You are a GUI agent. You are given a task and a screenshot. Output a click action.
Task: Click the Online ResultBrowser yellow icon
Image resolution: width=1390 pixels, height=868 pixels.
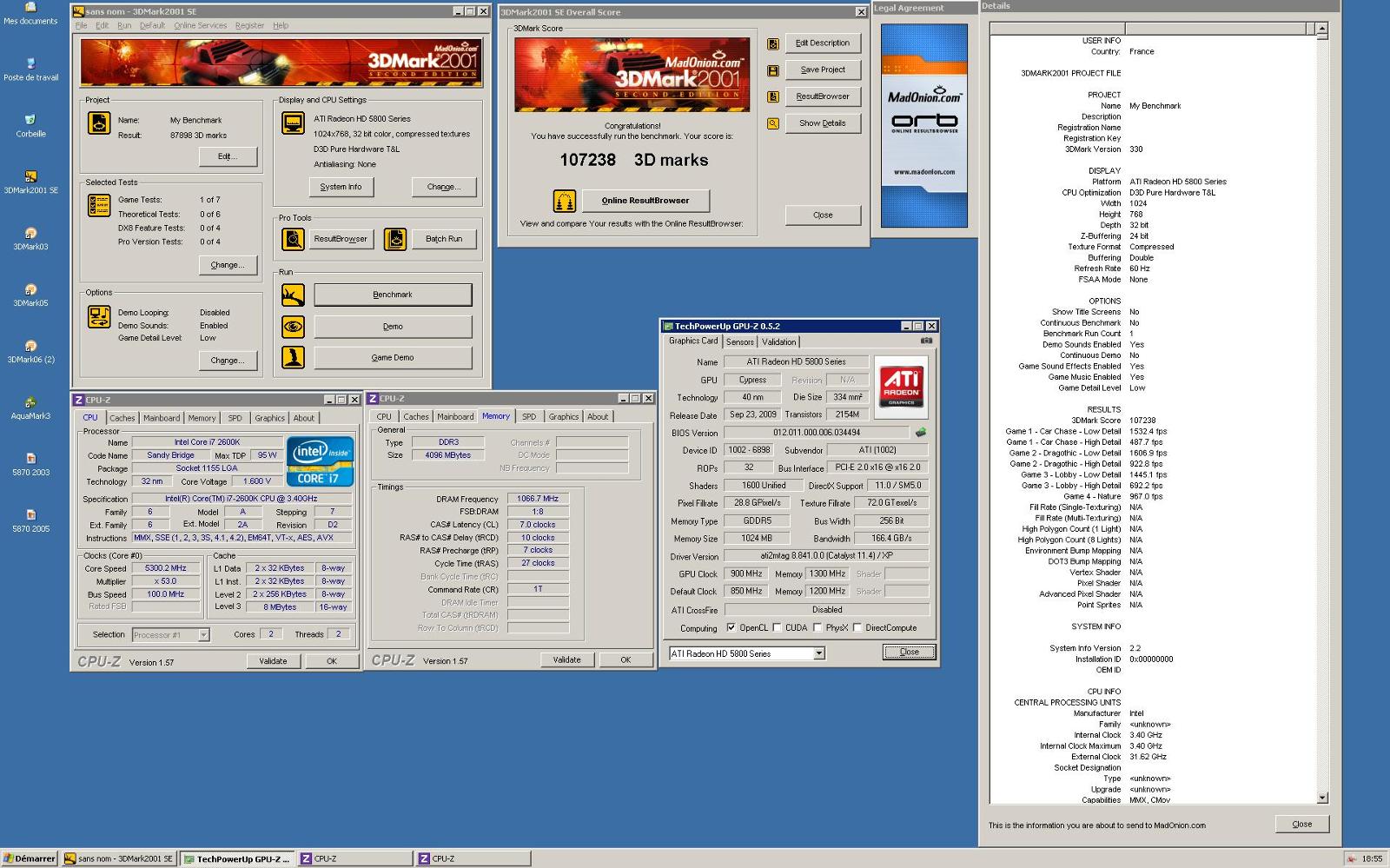click(565, 202)
